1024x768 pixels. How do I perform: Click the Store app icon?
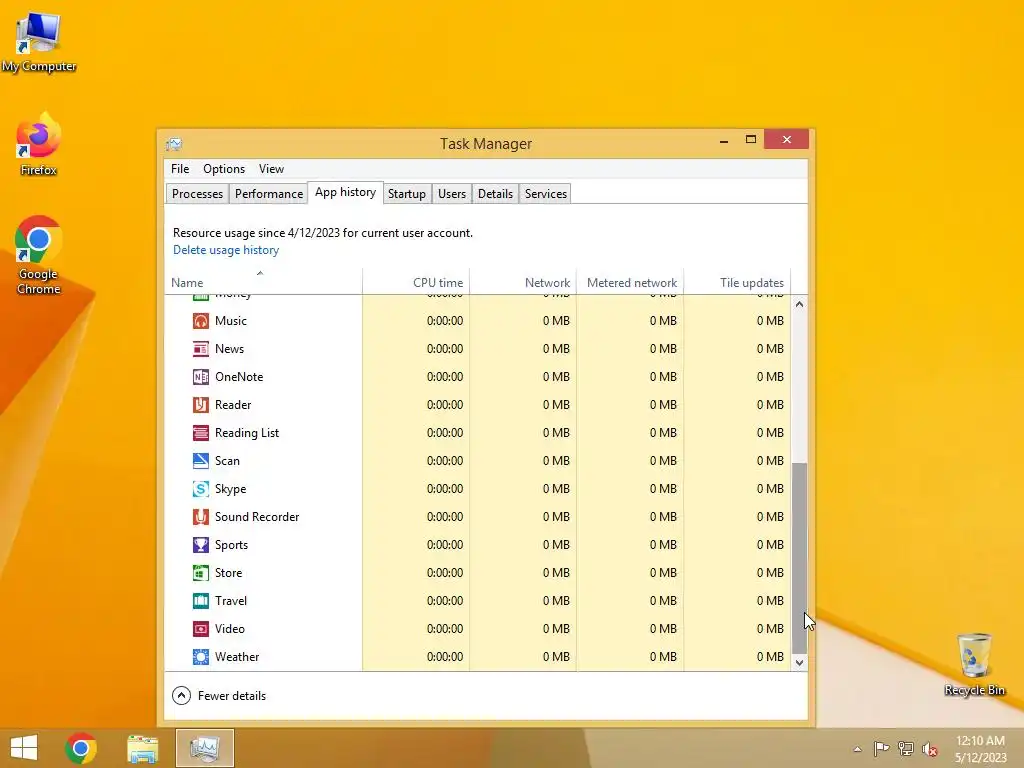200,573
